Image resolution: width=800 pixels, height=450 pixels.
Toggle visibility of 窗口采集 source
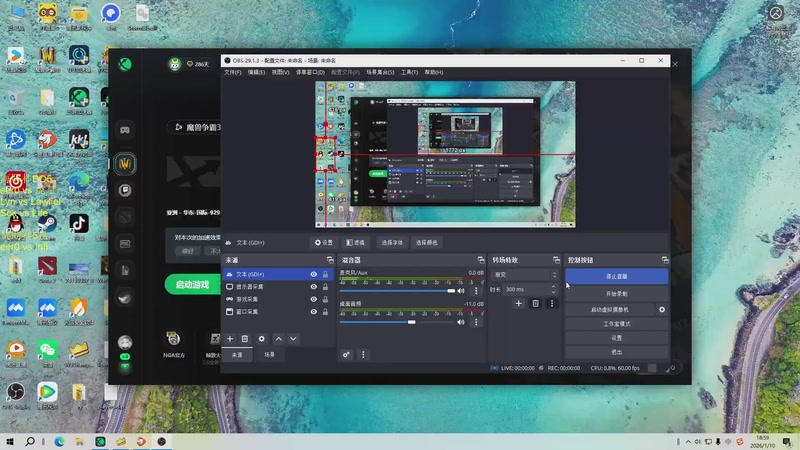(x=314, y=312)
